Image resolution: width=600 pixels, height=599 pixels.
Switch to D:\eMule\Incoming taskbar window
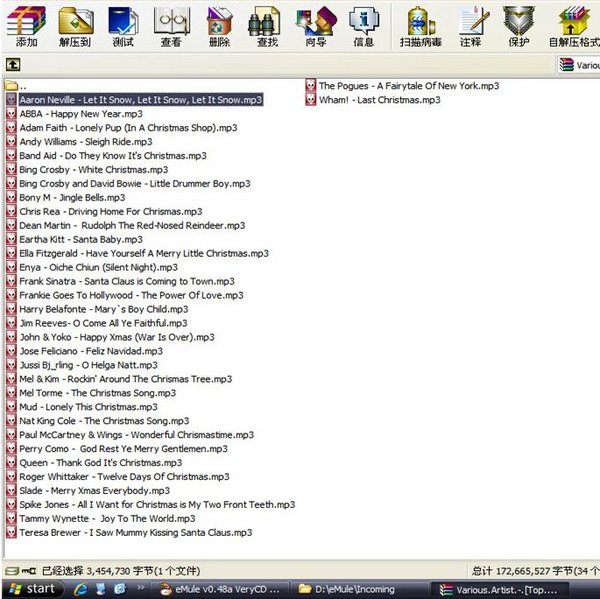358,589
